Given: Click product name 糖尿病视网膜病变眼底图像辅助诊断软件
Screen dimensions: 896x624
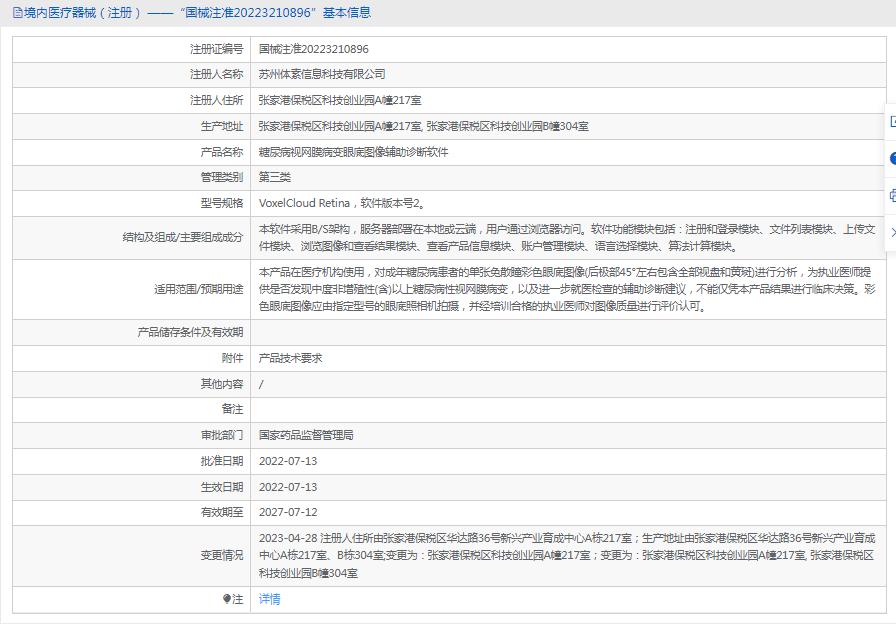Looking at the screenshot, I should (353, 152).
